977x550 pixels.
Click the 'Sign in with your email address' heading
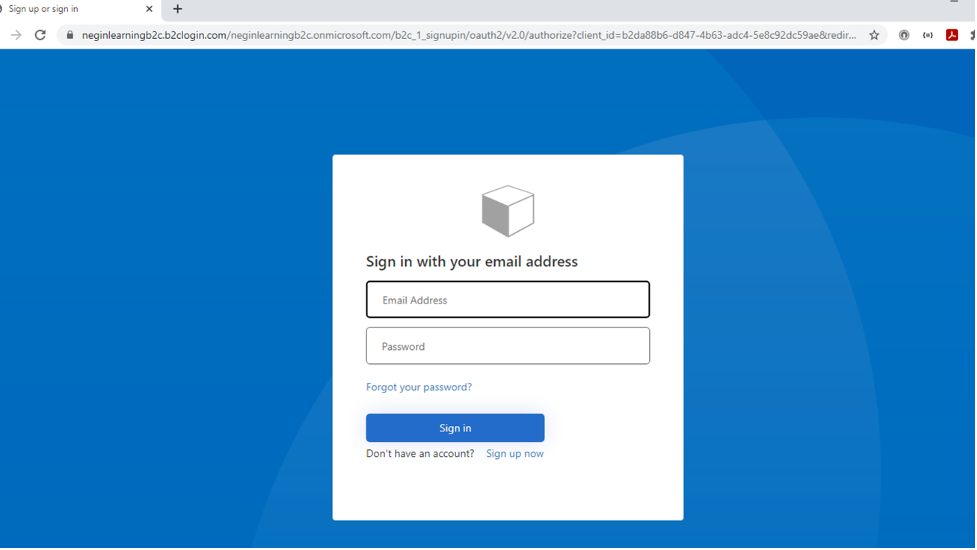(x=472, y=262)
